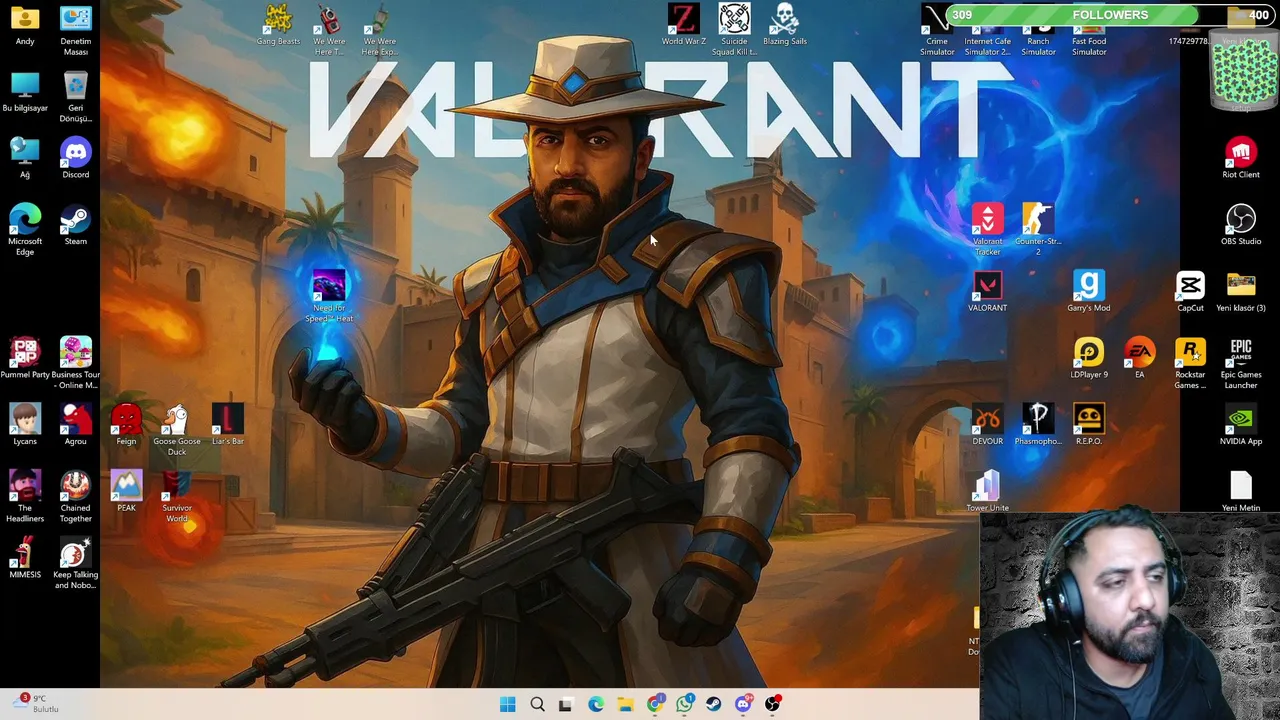Open WhatsApp from the taskbar
1280x720 pixels.
click(x=684, y=704)
